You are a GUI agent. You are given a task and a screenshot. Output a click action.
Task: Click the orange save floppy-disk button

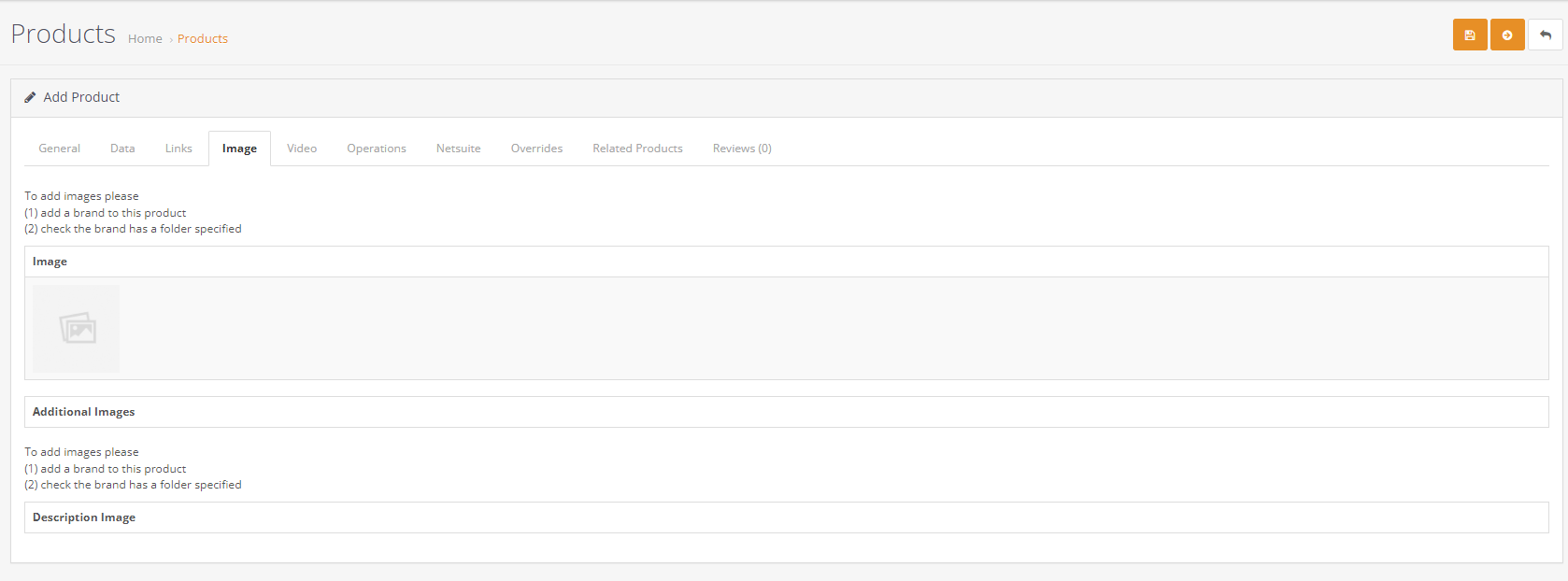click(x=1470, y=35)
